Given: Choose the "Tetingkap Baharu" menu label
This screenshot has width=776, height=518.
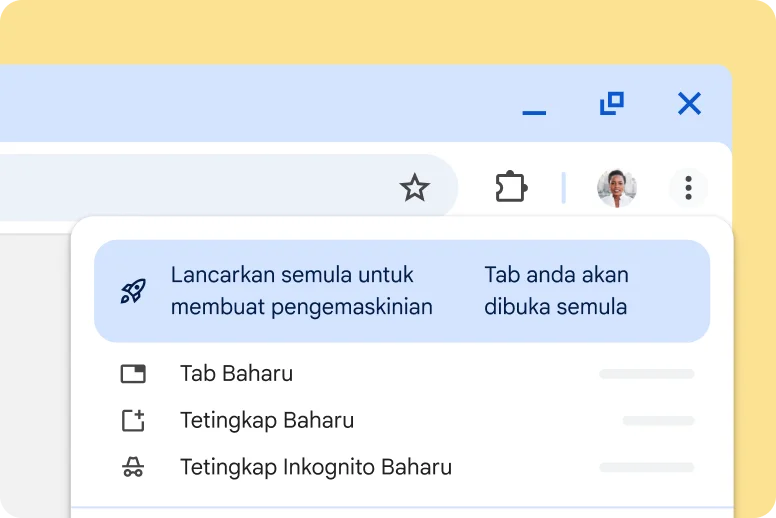Looking at the screenshot, I should 267,420.
